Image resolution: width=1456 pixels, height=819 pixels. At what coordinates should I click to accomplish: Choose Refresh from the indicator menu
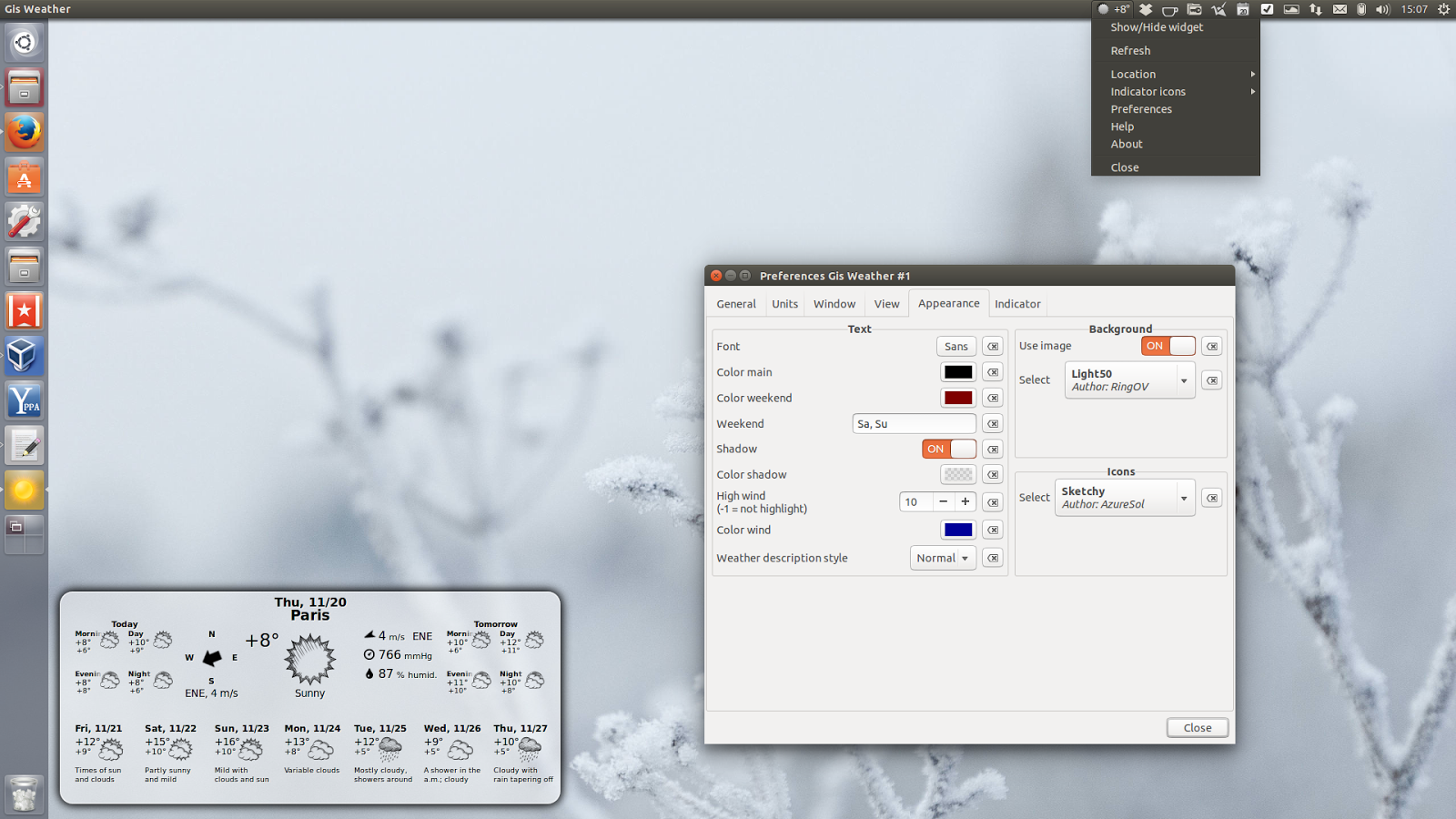coord(1130,50)
